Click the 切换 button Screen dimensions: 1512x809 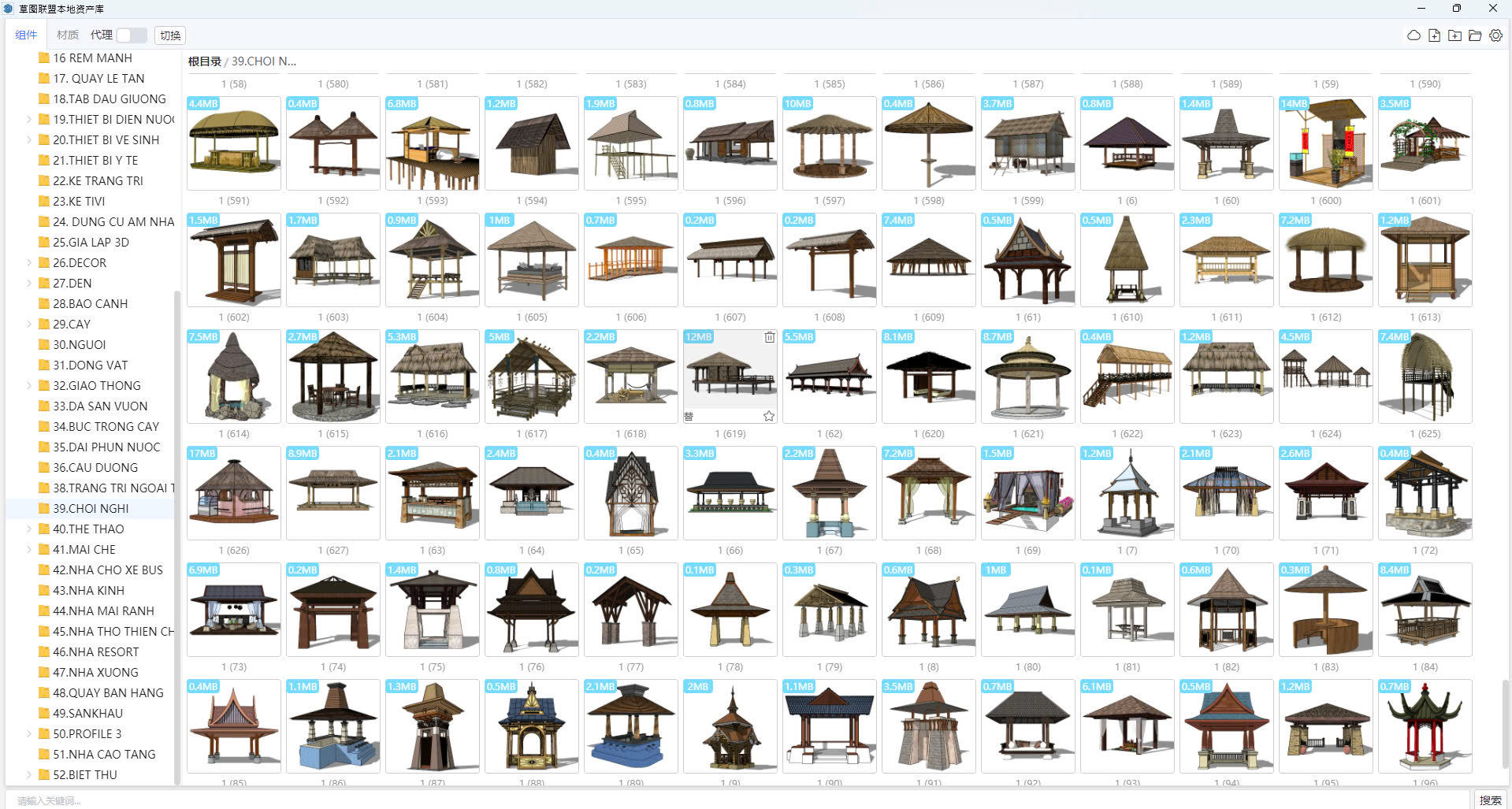click(170, 35)
